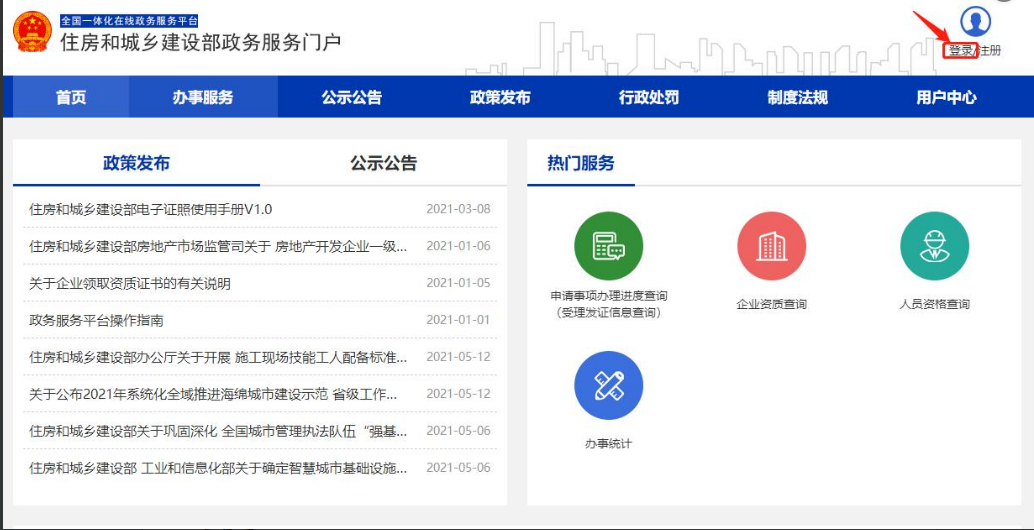Go to 首页 in navigation bar

click(x=71, y=97)
